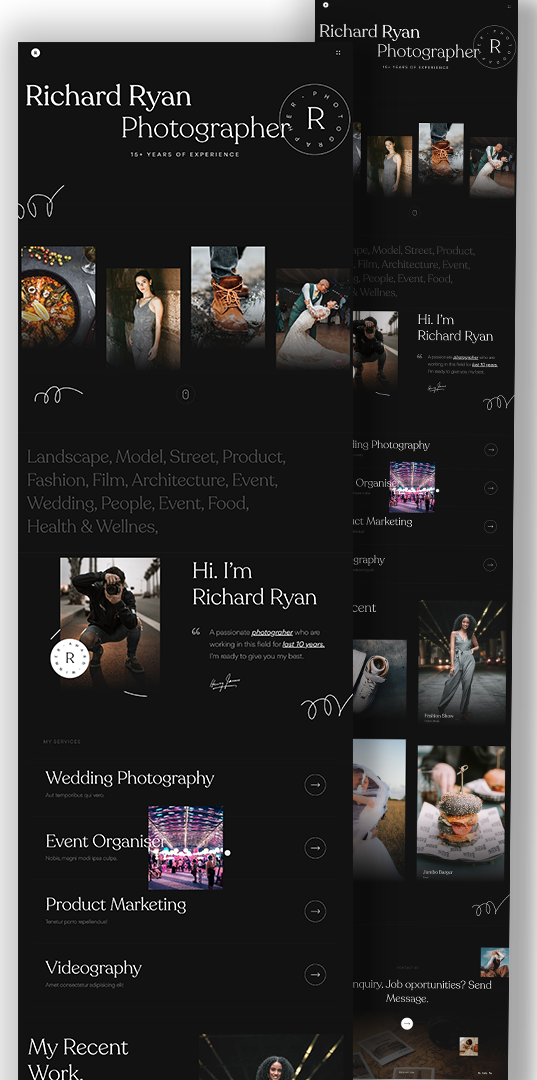Click 'Photographer' heading on the back page
This screenshot has width=537, height=1080.
pyautogui.click(x=428, y=52)
